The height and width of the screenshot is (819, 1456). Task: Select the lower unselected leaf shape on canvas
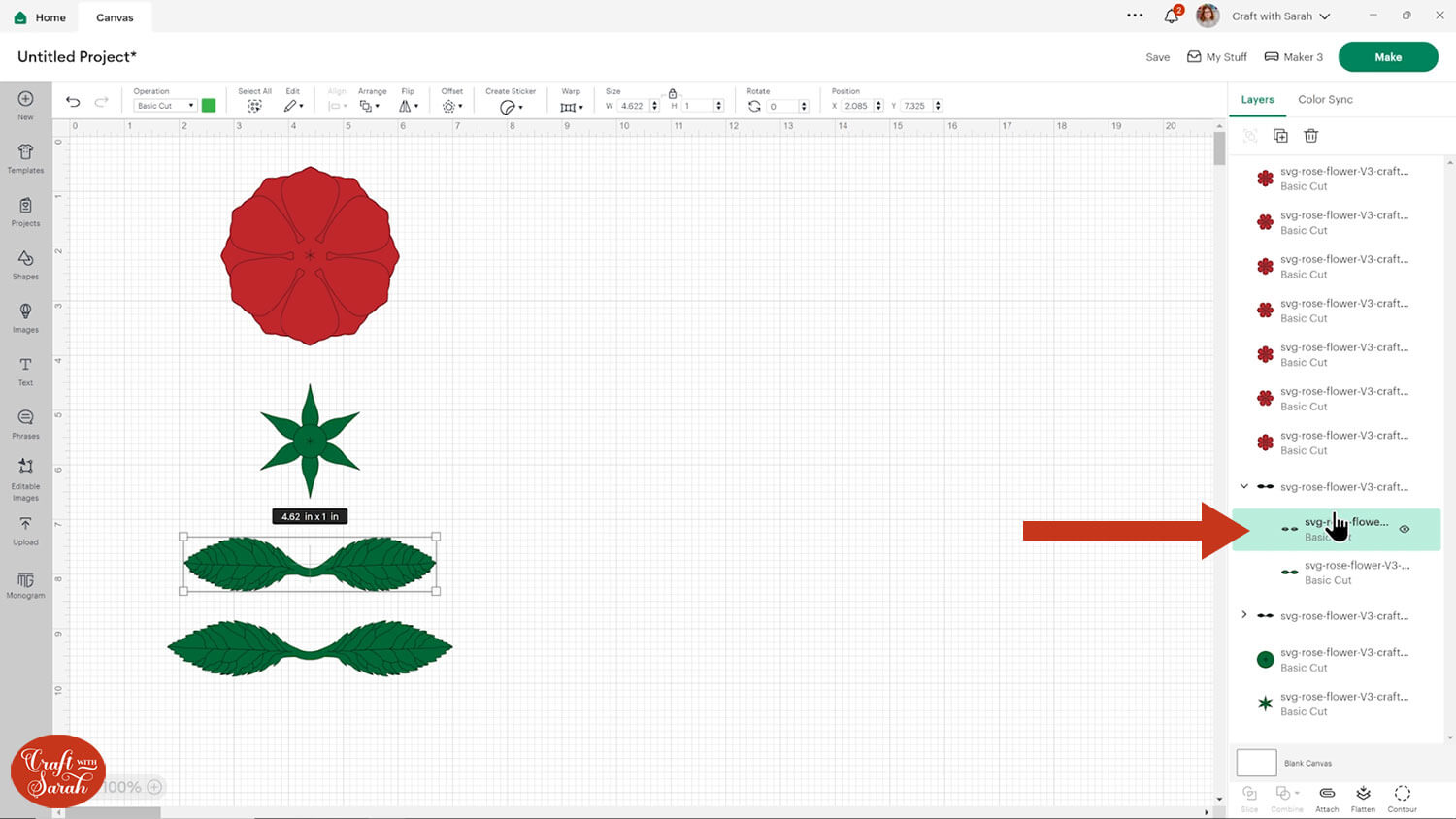pyautogui.click(x=310, y=648)
